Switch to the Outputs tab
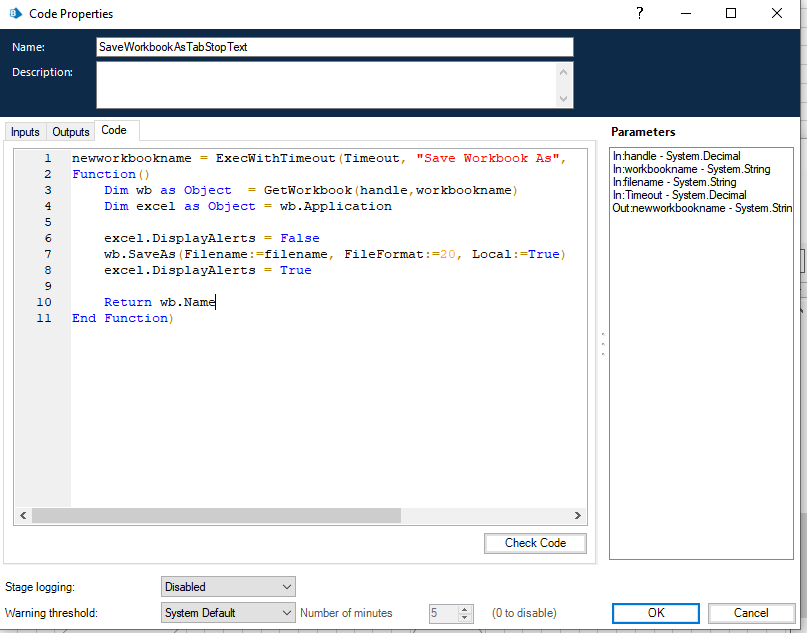This screenshot has height=633, width=807. [70, 131]
